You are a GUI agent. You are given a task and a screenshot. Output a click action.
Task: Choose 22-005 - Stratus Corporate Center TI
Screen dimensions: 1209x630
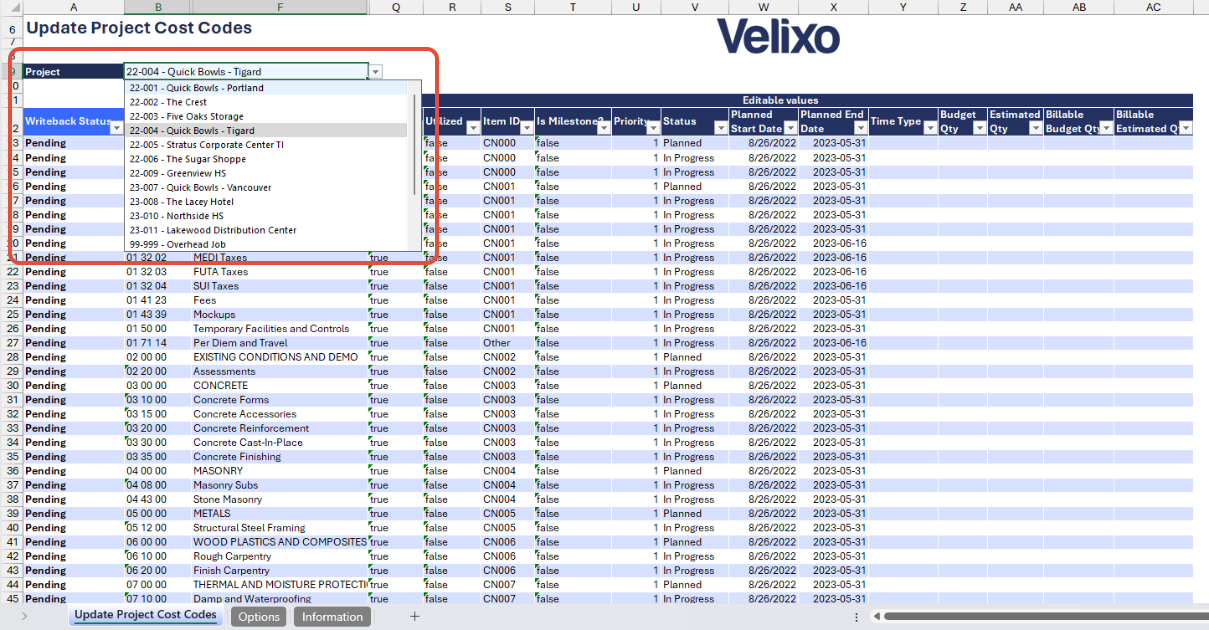(267, 144)
